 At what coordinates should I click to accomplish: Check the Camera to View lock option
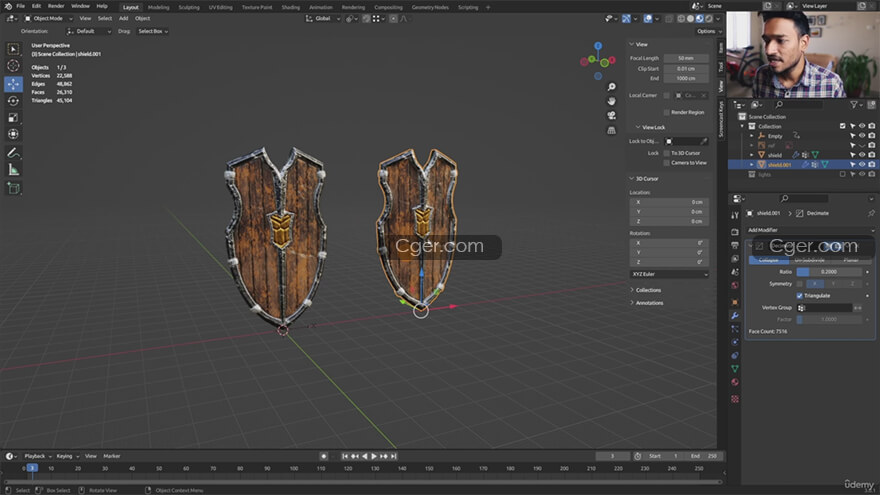pyautogui.click(x=667, y=162)
